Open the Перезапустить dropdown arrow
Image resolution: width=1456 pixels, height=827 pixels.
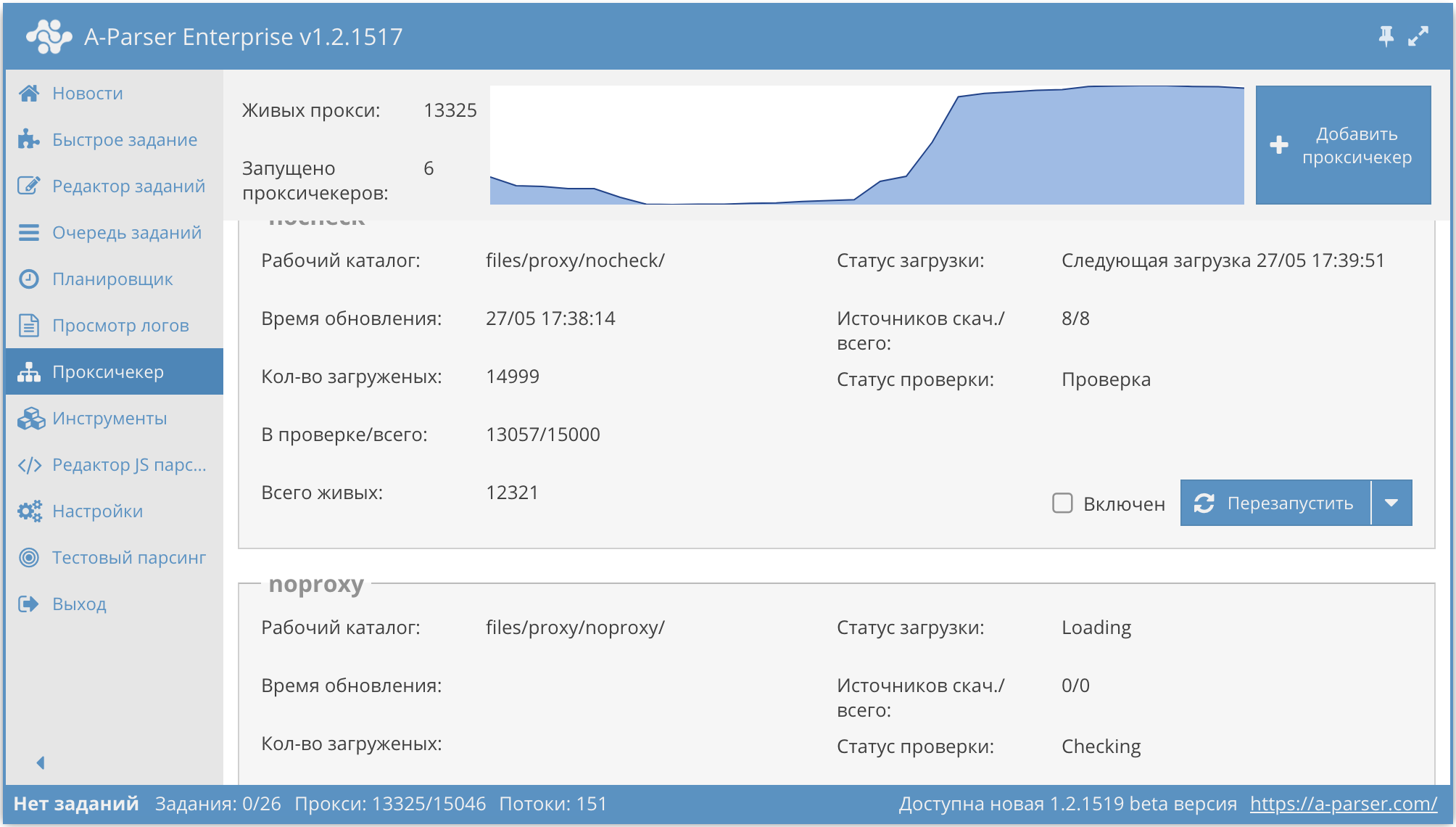click(1391, 503)
